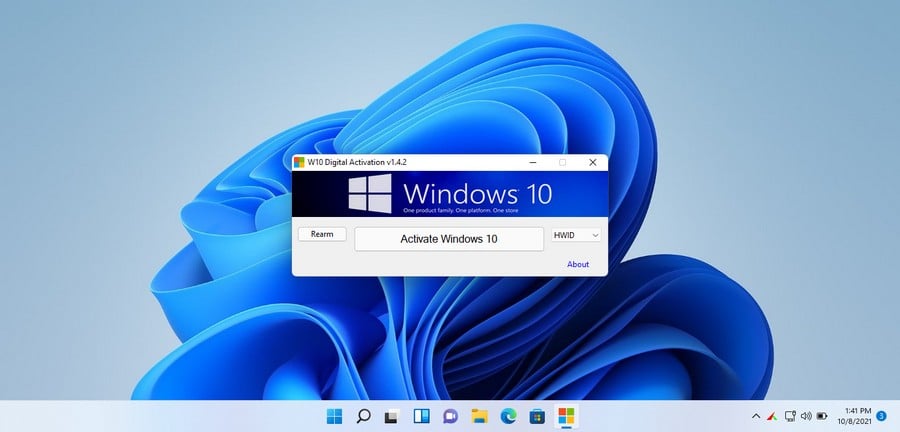Open network status tray icon
This screenshot has width=900, height=432.
coord(790,416)
